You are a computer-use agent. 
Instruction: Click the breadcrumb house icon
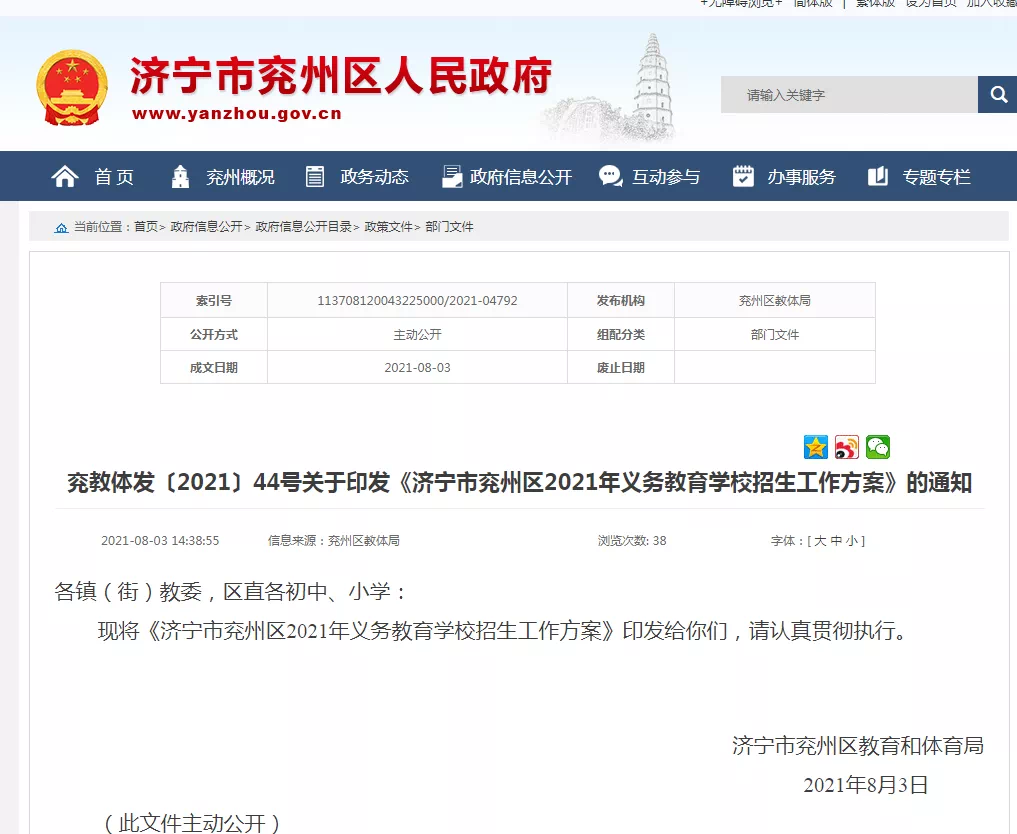[61, 228]
